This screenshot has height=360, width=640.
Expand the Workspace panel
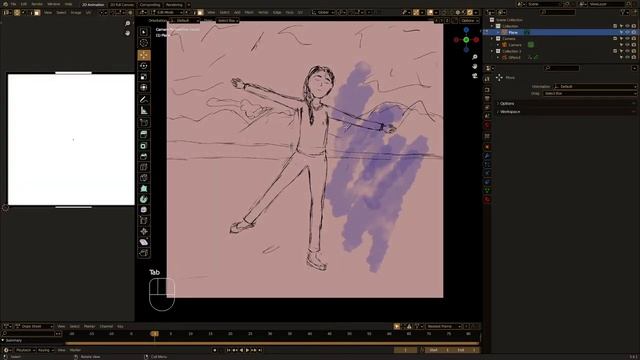coord(510,111)
